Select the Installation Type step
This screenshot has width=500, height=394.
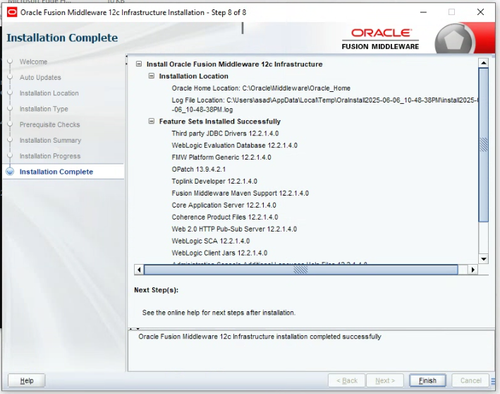(x=44, y=109)
